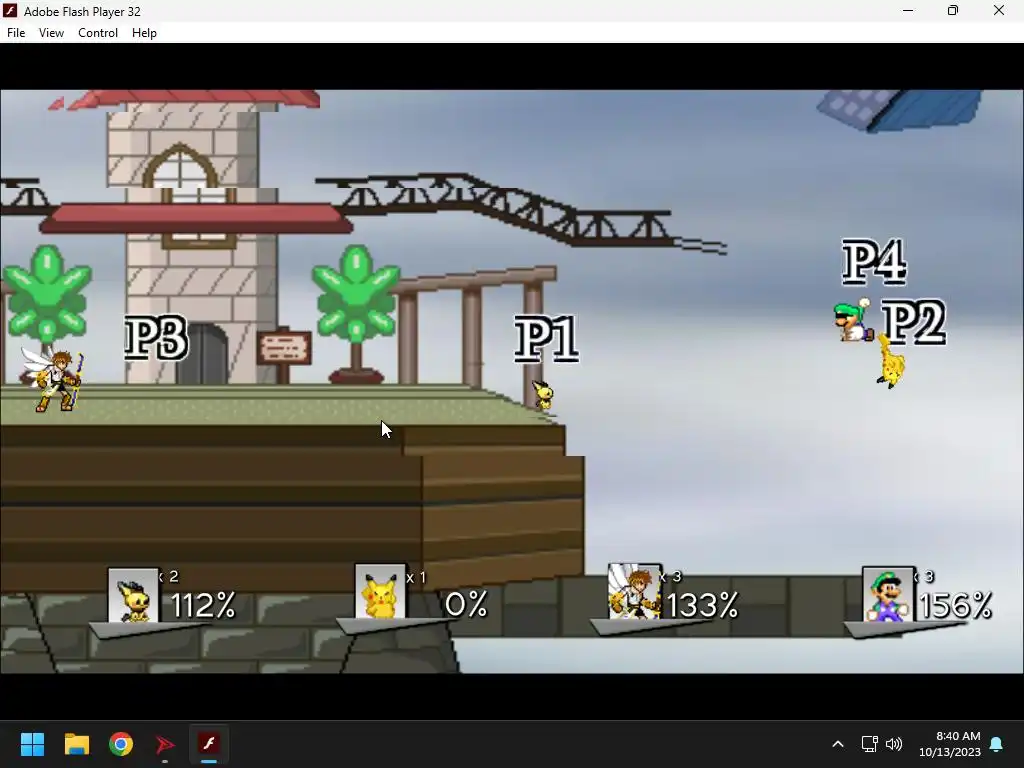Image resolution: width=1024 pixels, height=768 pixels.
Task: Click the P1 player indicator label
Action: [x=547, y=339]
